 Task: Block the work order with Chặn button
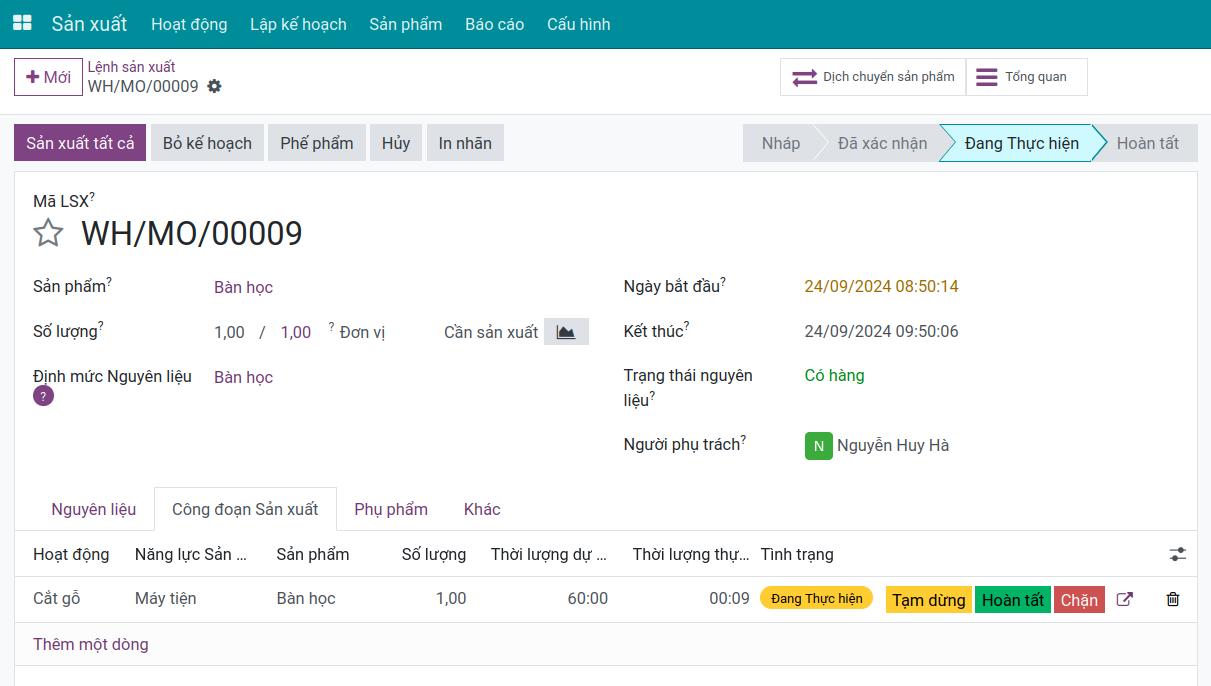point(1079,600)
